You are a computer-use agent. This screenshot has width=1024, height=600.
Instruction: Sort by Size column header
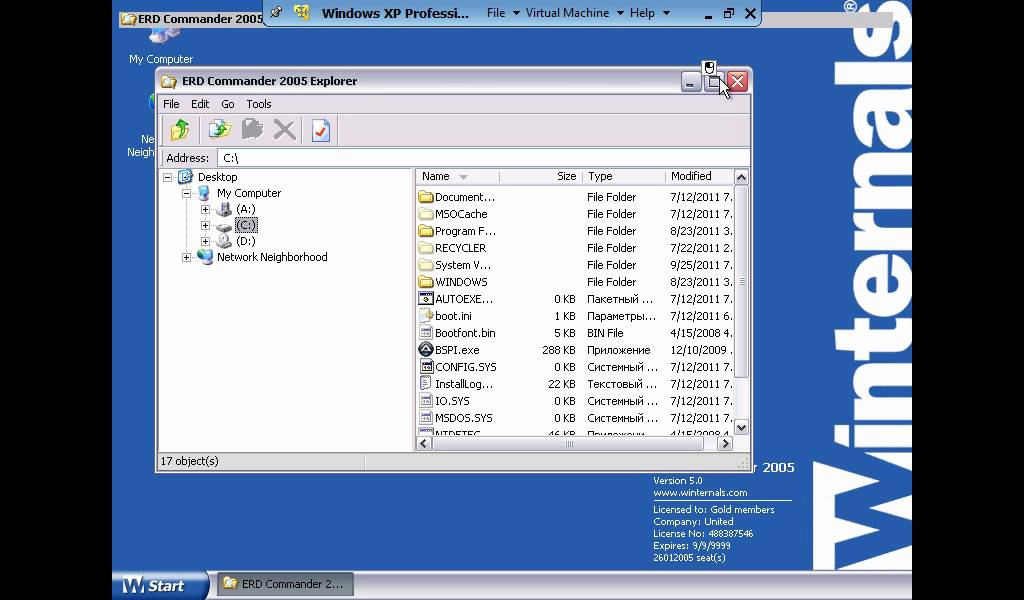541,176
